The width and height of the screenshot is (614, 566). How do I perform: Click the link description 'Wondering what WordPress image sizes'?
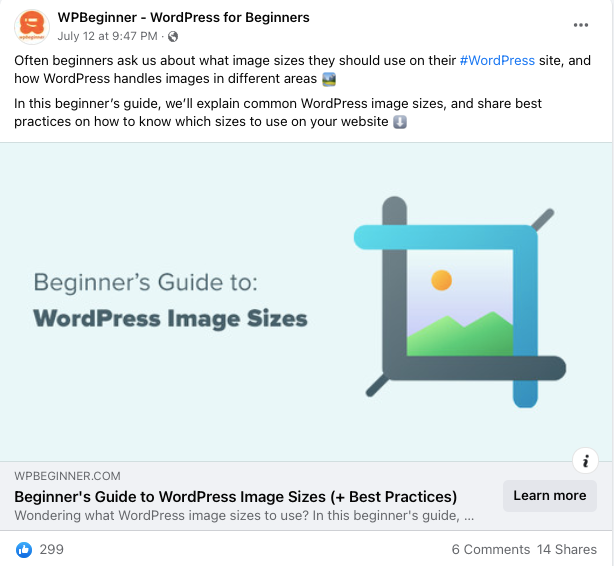click(244, 515)
